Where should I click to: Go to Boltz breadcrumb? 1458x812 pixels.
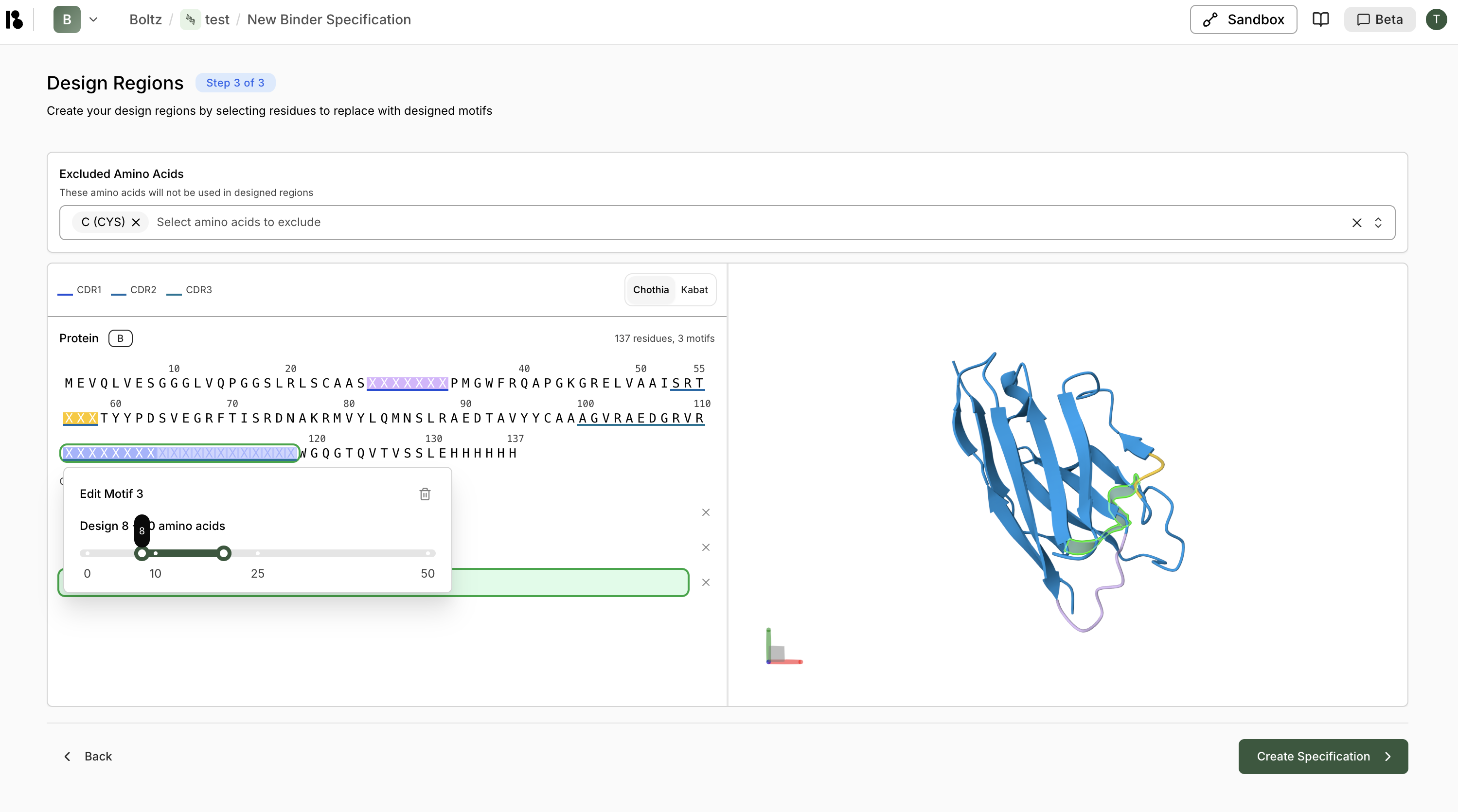pyautogui.click(x=145, y=19)
